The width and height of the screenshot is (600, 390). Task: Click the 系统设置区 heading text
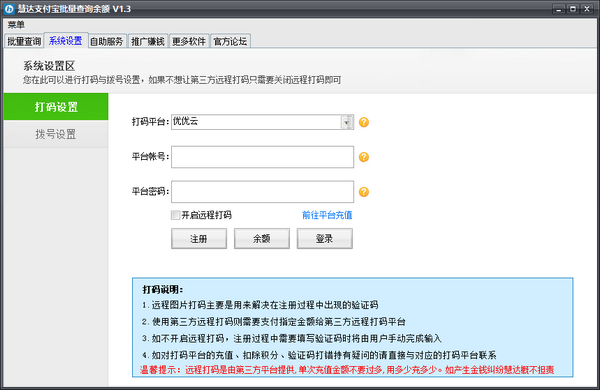(x=49, y=66)
